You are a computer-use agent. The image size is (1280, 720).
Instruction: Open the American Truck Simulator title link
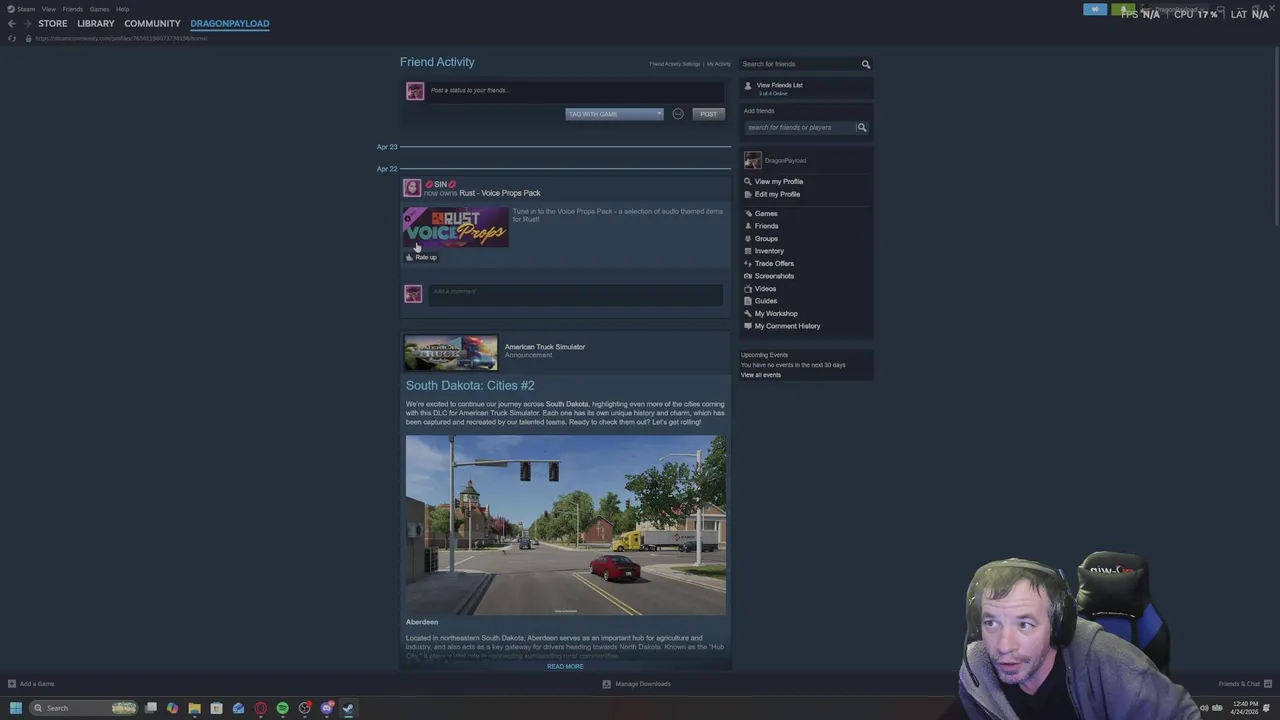(545, 347)
